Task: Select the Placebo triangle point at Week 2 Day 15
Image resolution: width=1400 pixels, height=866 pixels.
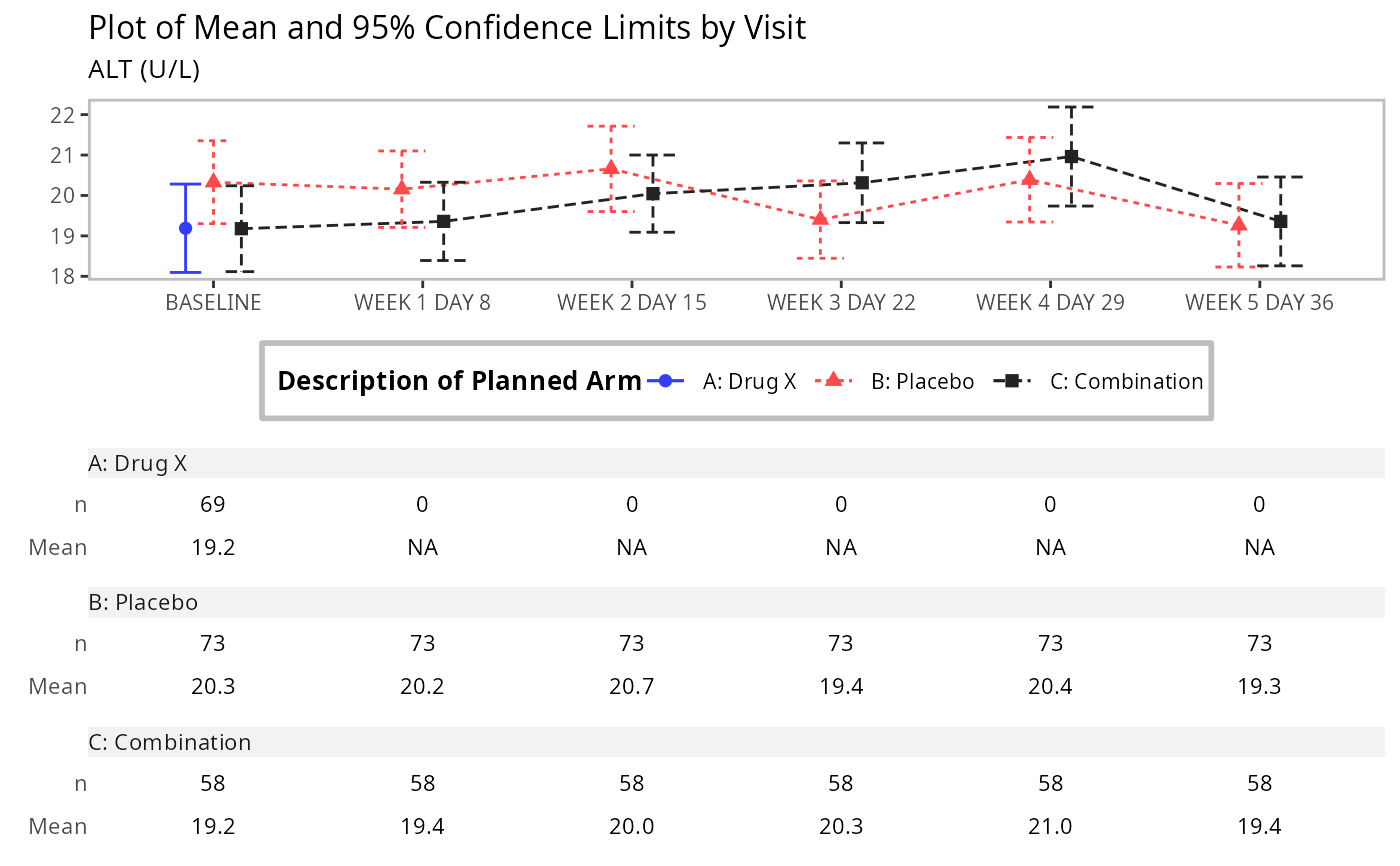Action: [611, 168]
